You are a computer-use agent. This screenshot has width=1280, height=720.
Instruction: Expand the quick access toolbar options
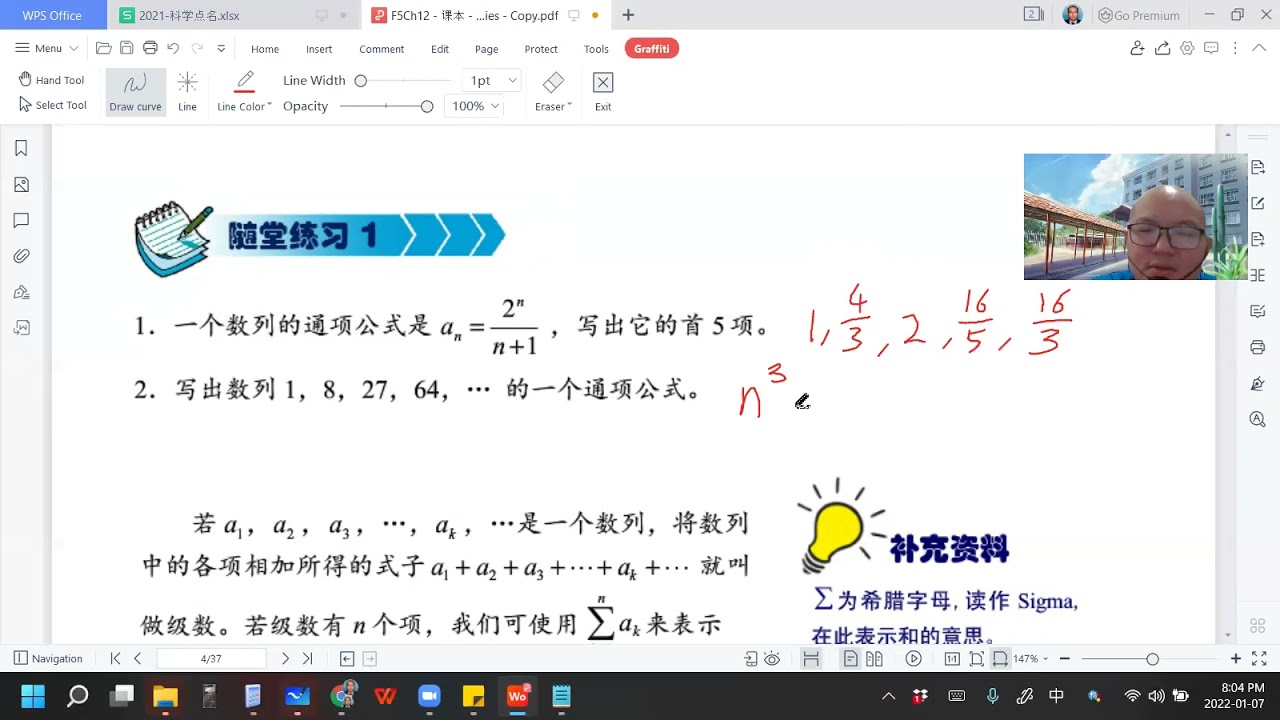click(x=221, y=48)
